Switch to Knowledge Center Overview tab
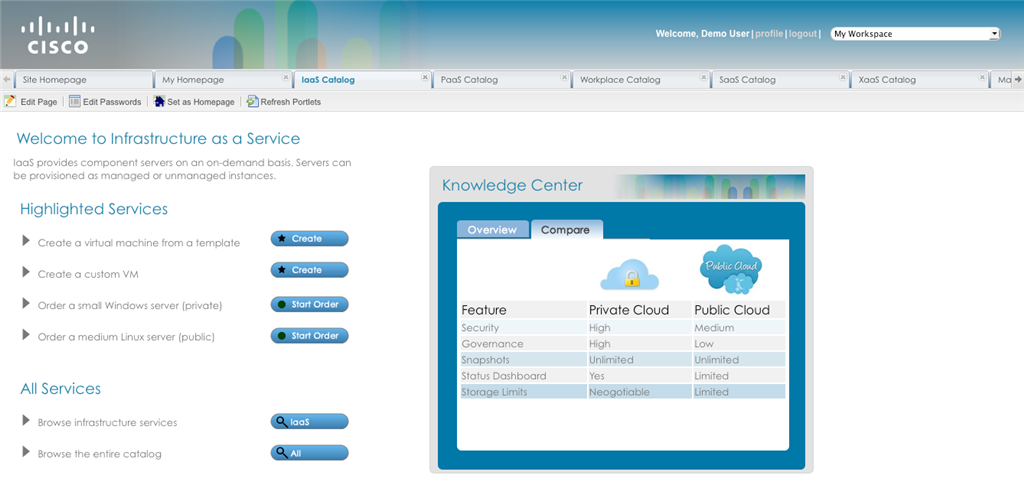This screenshot has width=1024, height=481. click(492, 230)
